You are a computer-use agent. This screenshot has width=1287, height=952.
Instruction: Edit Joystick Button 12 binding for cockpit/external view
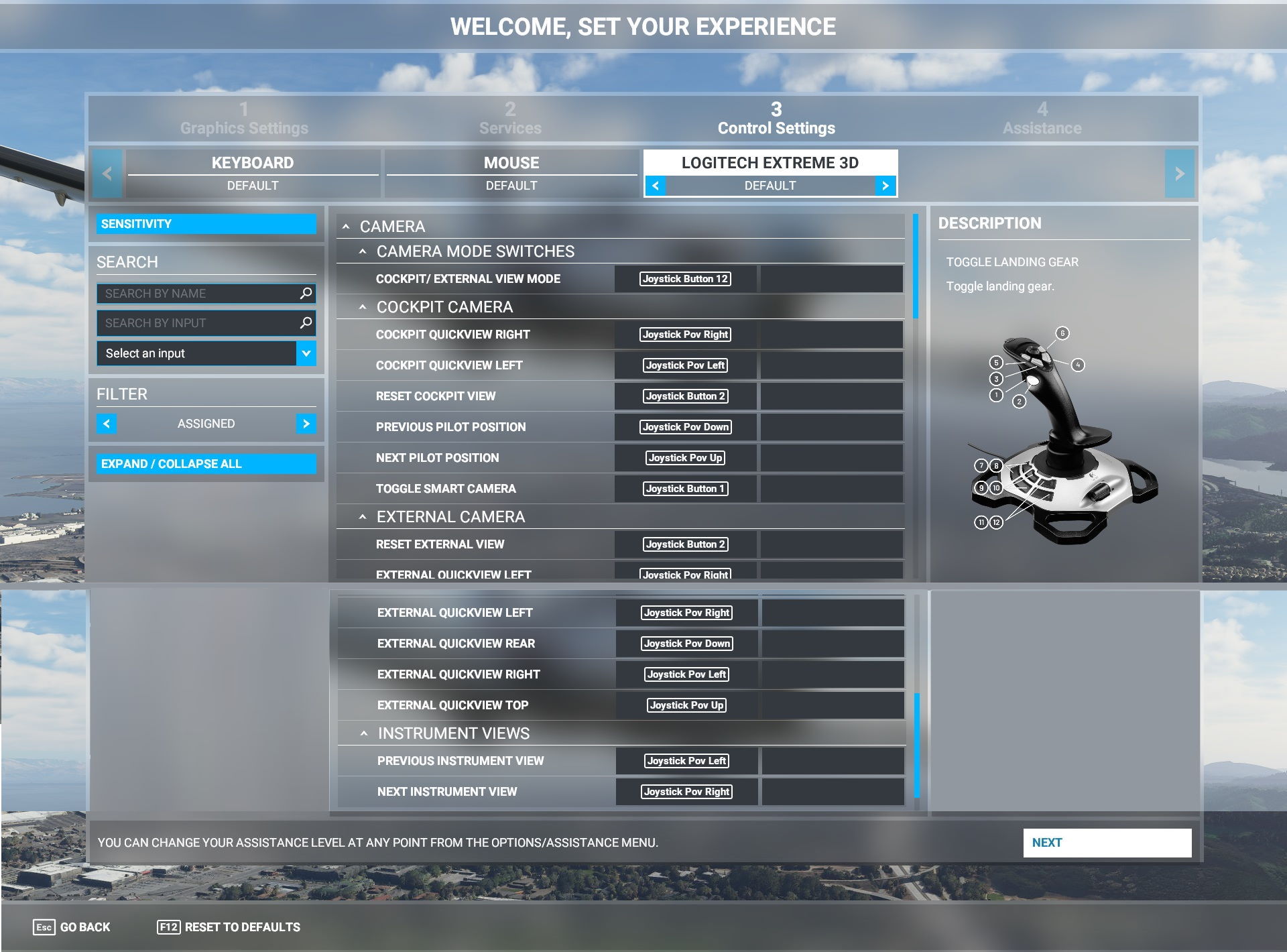[685, 279]
